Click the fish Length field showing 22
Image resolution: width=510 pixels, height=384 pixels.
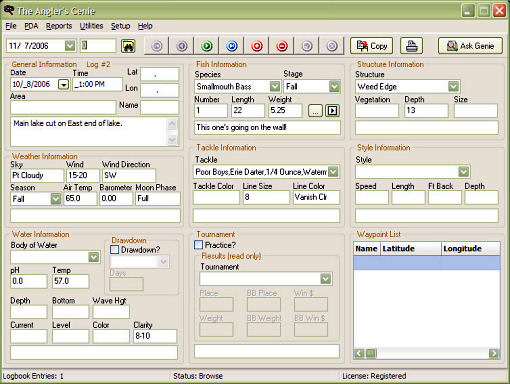click(x=248, y=111)
